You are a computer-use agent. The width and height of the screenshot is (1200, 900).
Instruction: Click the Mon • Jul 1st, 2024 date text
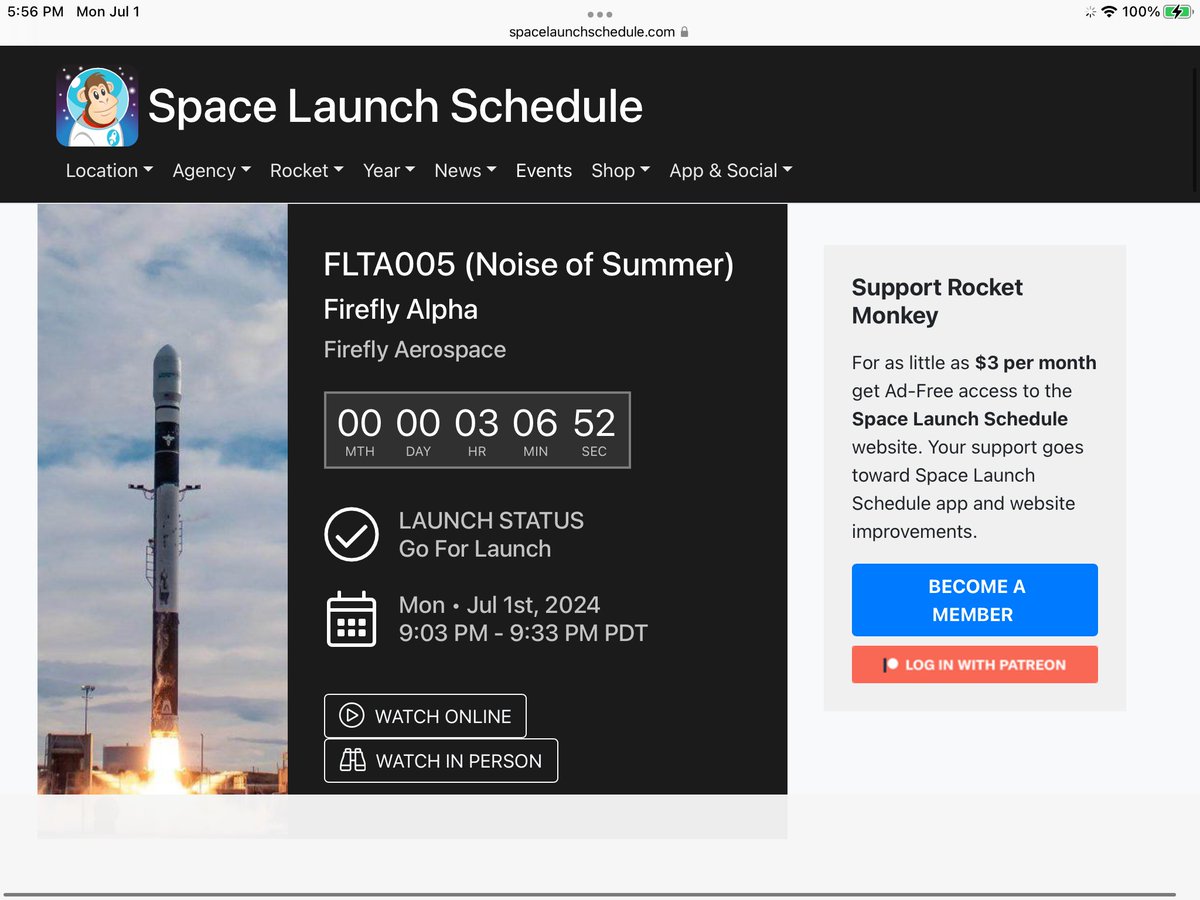pyautogui.click(x=499, y=605)
